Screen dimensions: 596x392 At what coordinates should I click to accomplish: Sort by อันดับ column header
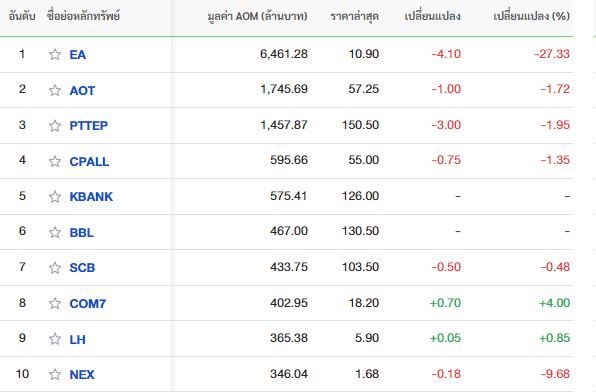pos(22,16)
